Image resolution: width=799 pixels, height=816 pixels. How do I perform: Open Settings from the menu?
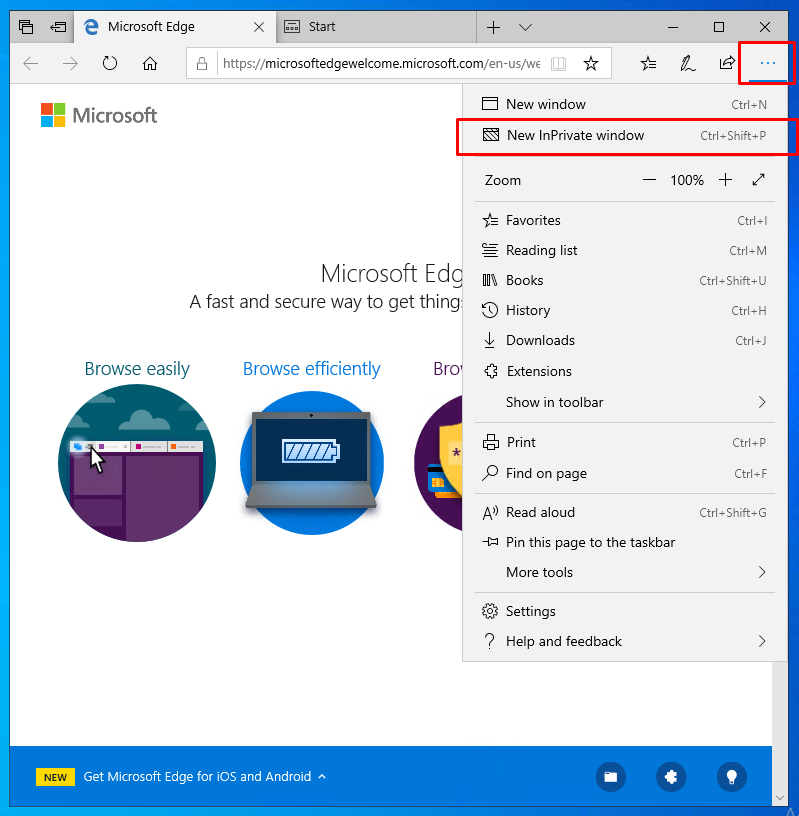point(625,611)
